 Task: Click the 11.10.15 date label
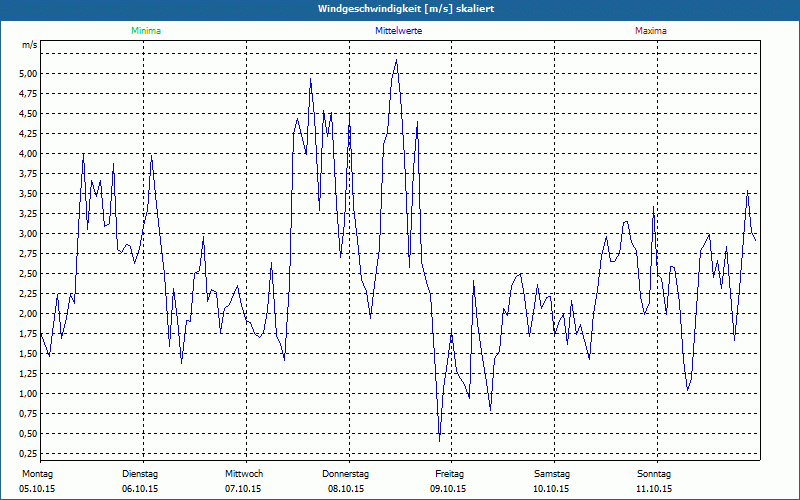click(x=654, y=489)
